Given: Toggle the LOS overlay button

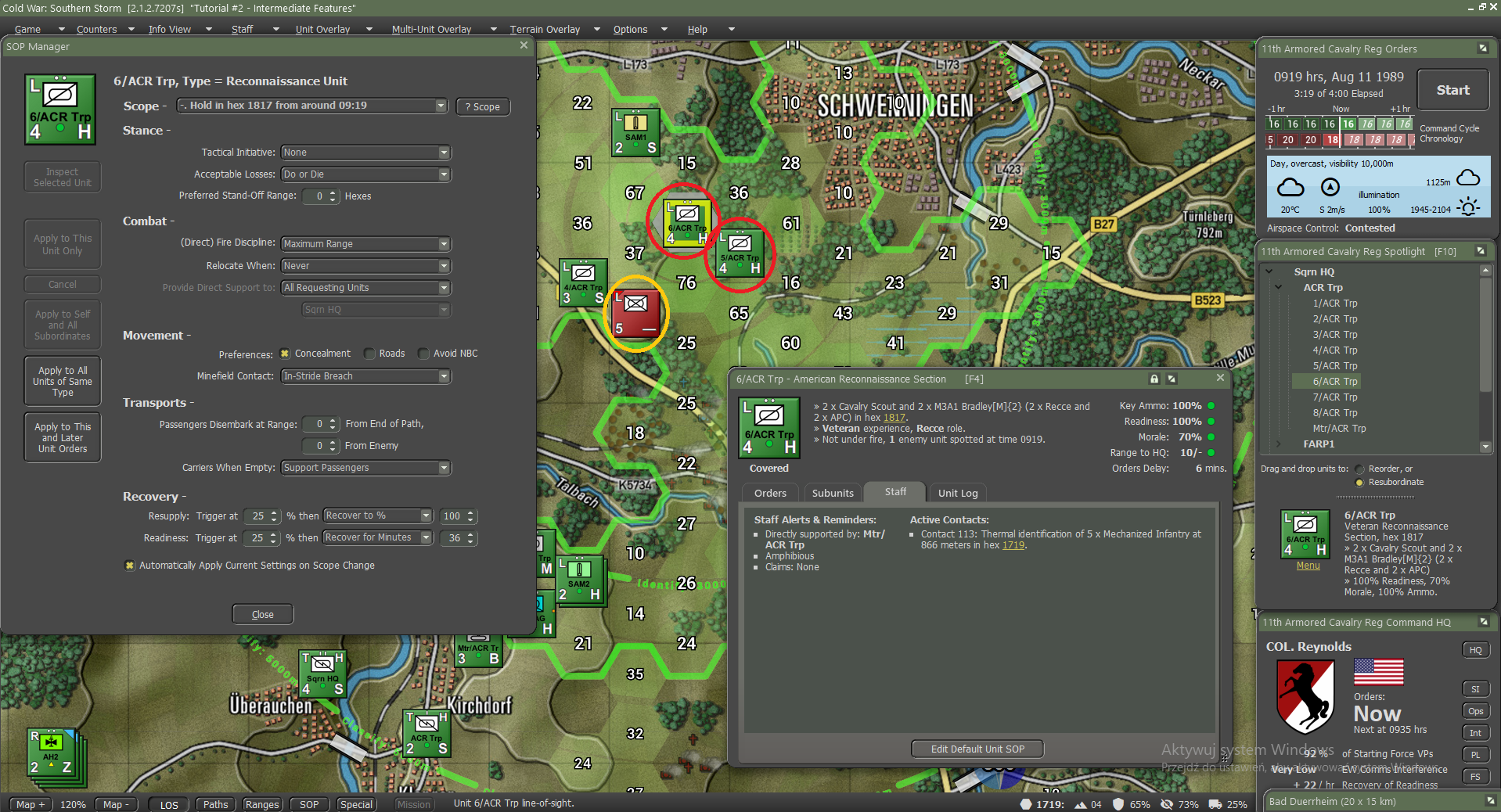Looking at the screenshot, I should pos(169,804).
